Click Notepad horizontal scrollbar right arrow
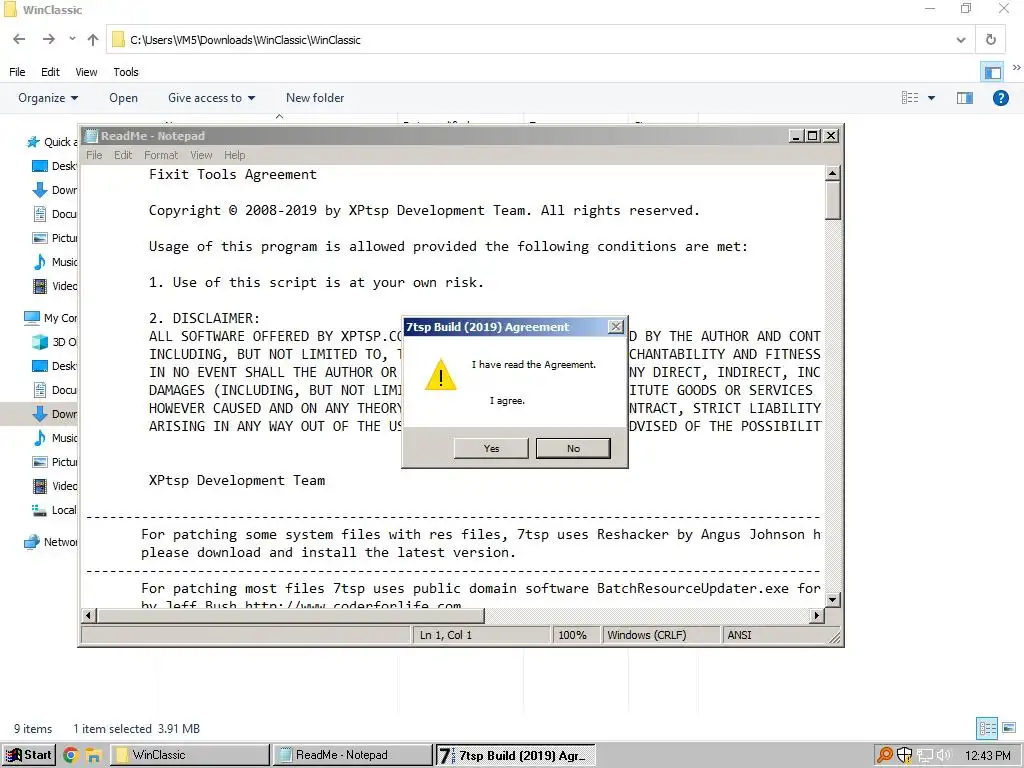Image resolution: width=1024 pixels, height=768 pixels. (x=817, y=615)
